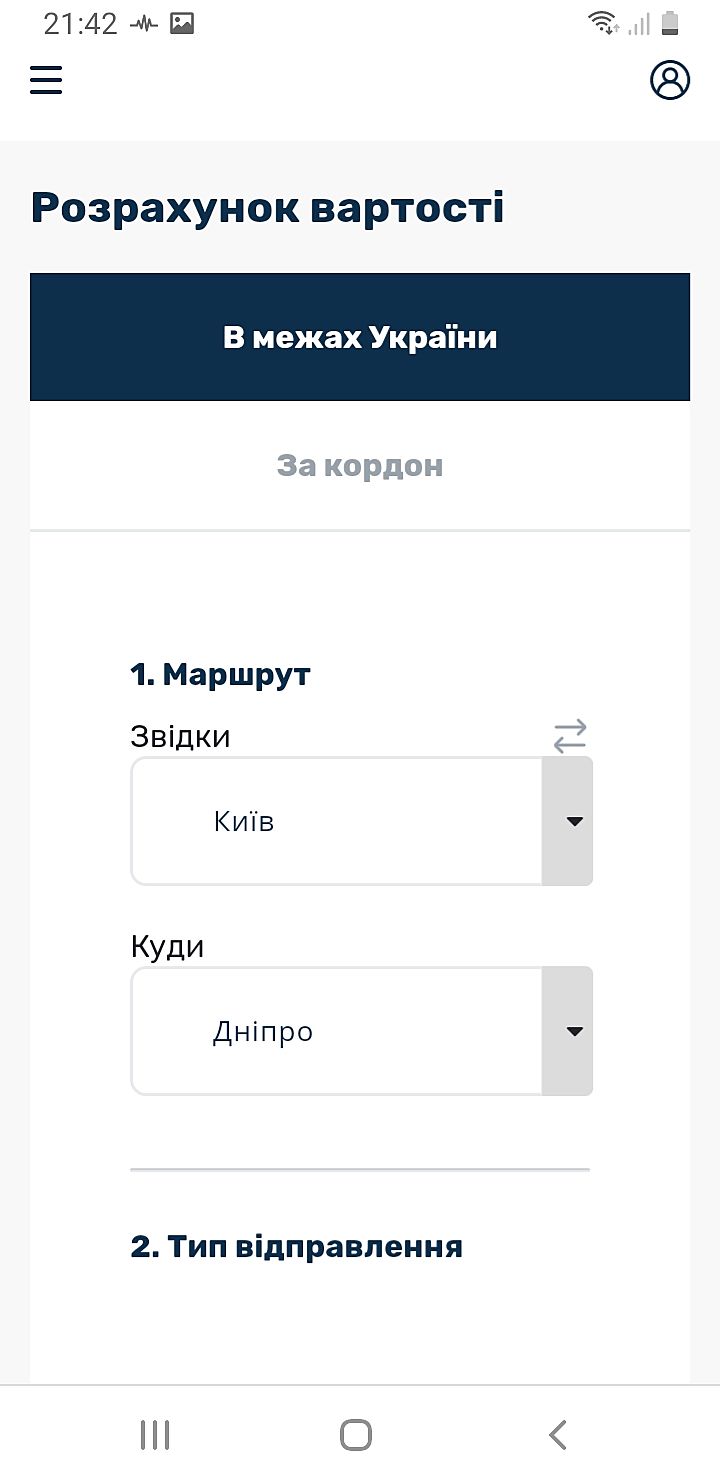Select the Київ origin city field
The width and height of the screenshot is (720, 1480).
[336, 821]
